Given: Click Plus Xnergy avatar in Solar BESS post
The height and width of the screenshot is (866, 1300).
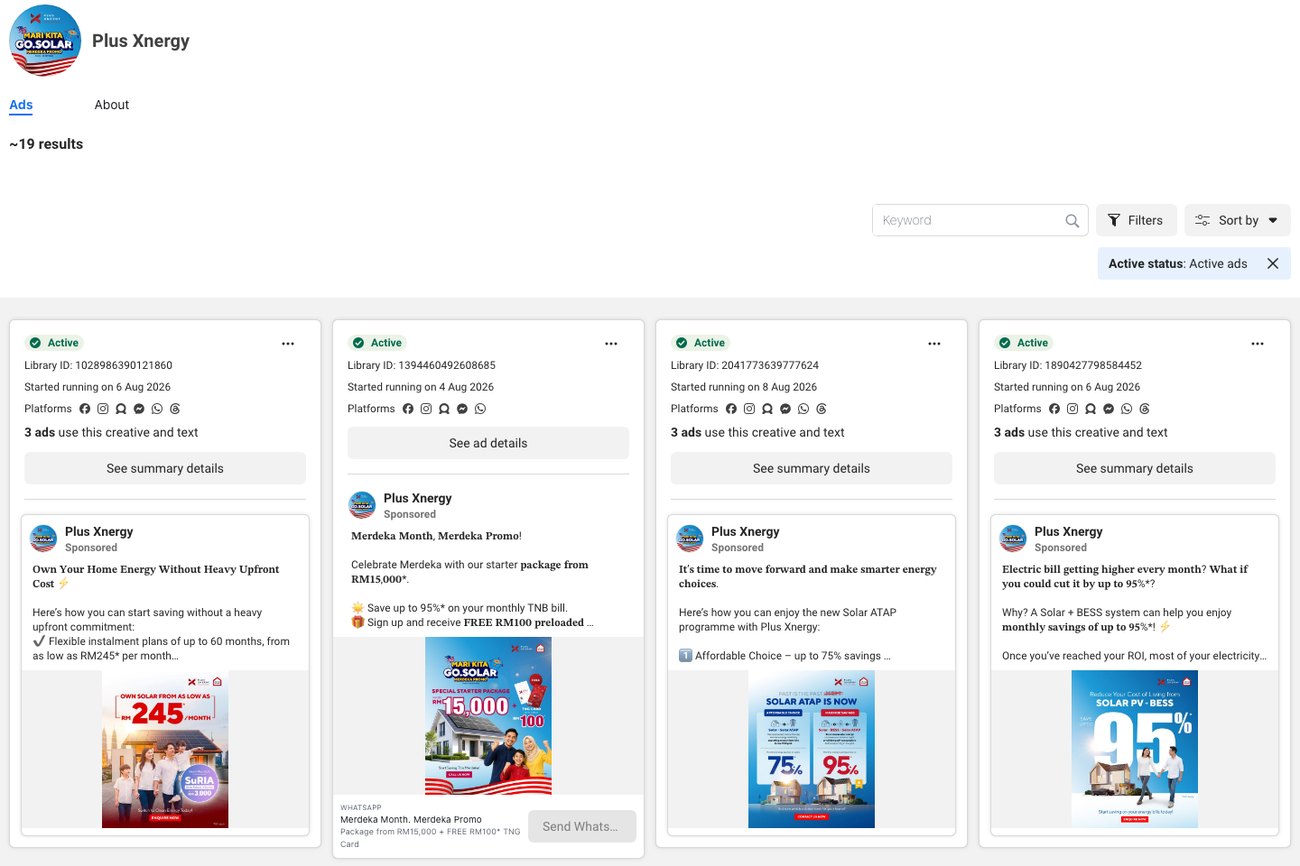Looking at the screenshot, I should (1013, 538).
